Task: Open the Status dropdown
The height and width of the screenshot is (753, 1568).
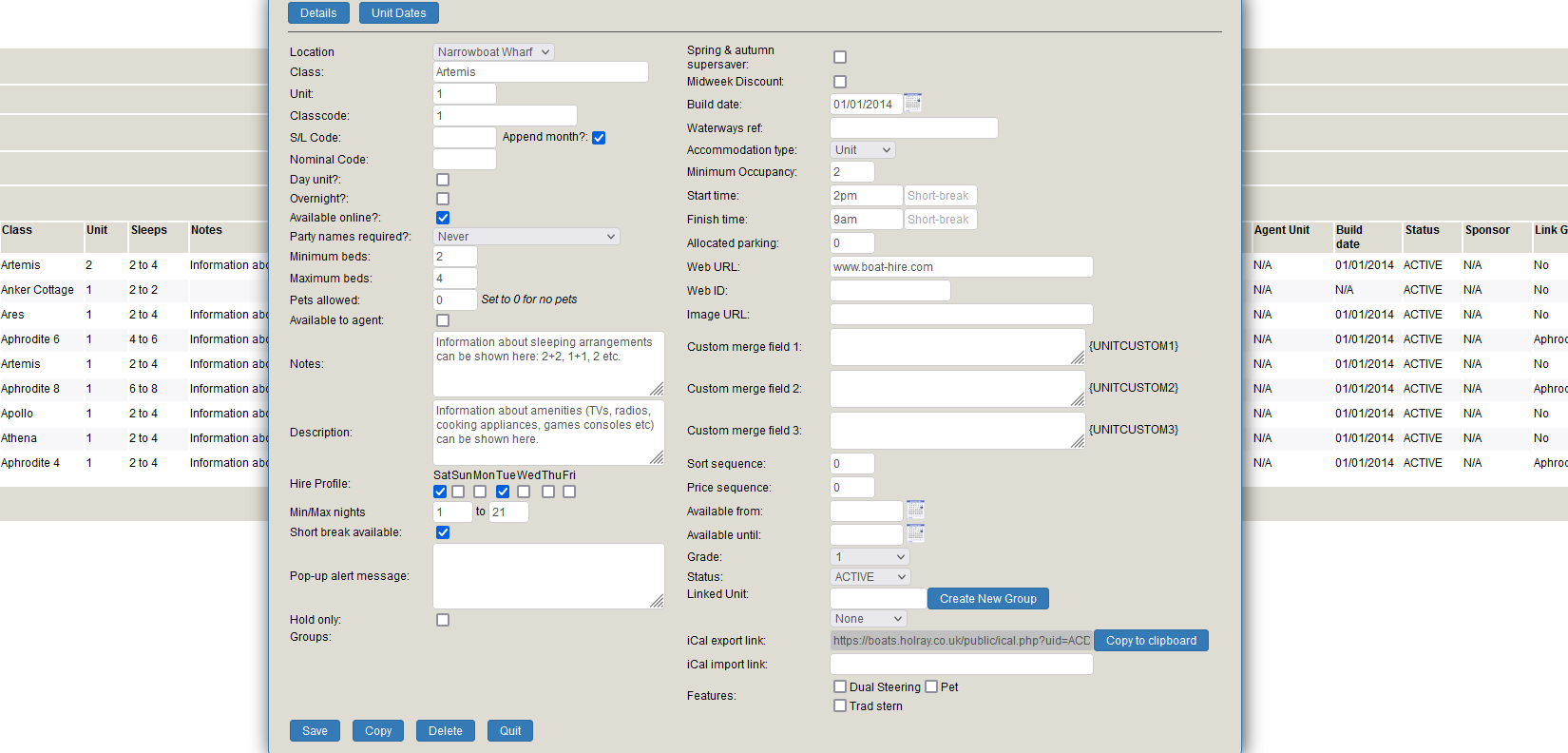Action: (870, 577)
